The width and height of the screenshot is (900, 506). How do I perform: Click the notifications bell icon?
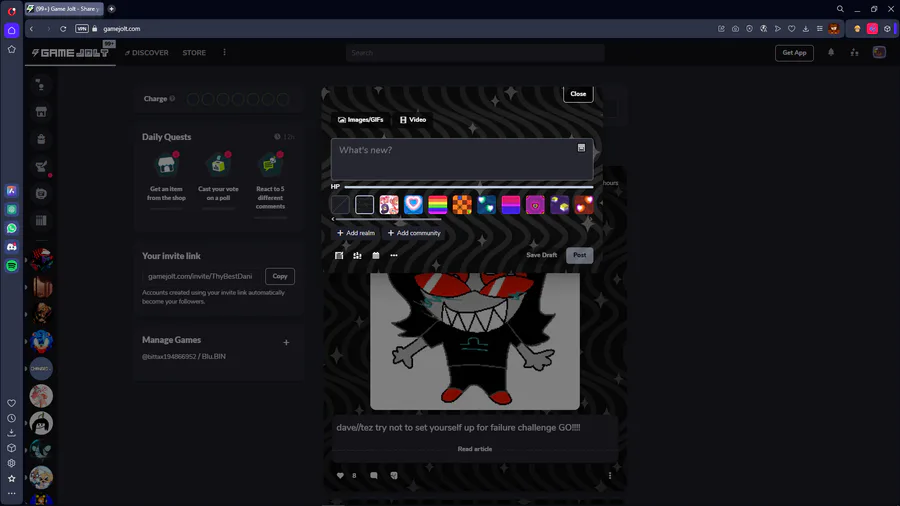831,52
